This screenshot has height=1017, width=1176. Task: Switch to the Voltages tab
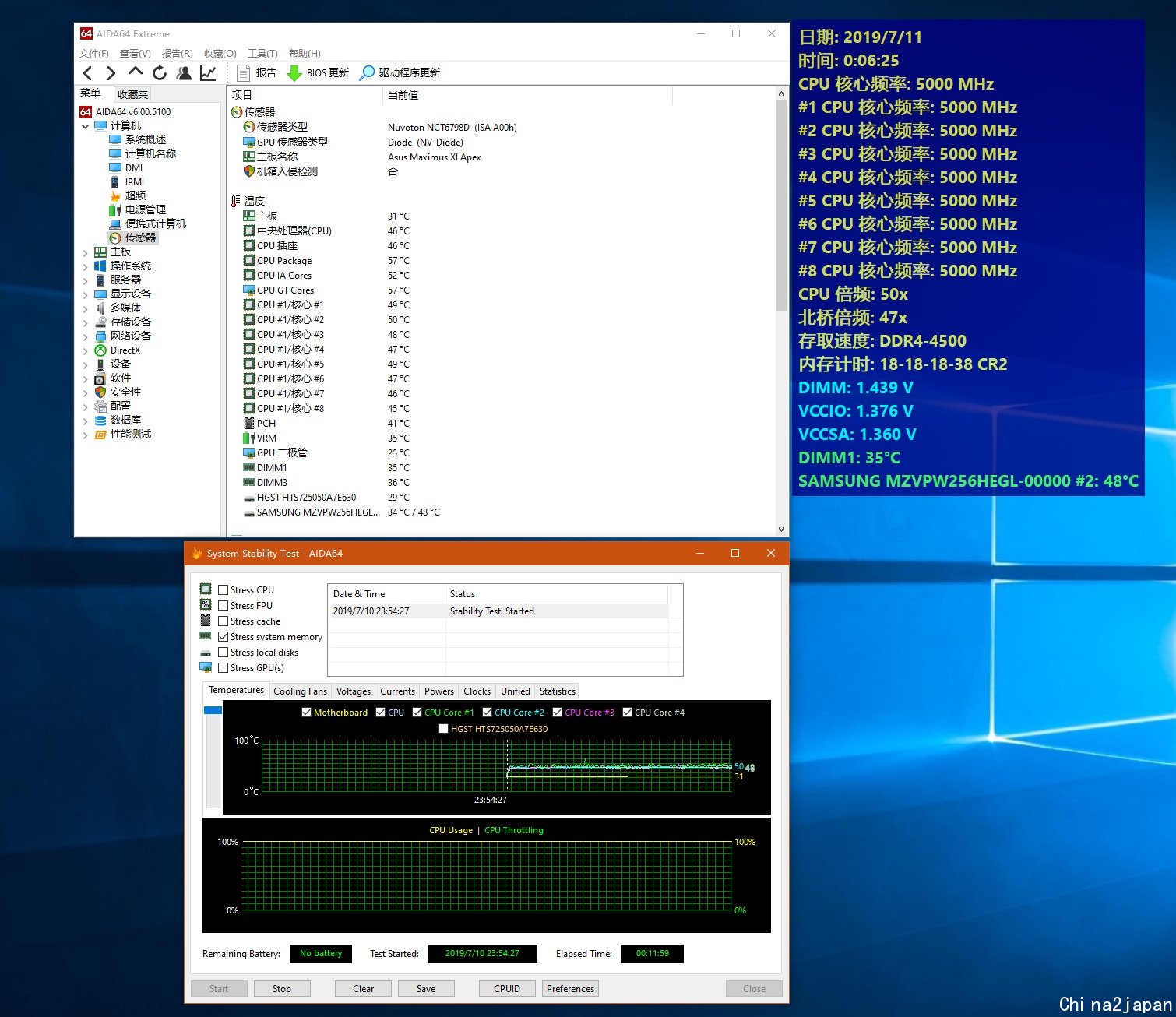(353, 691)
